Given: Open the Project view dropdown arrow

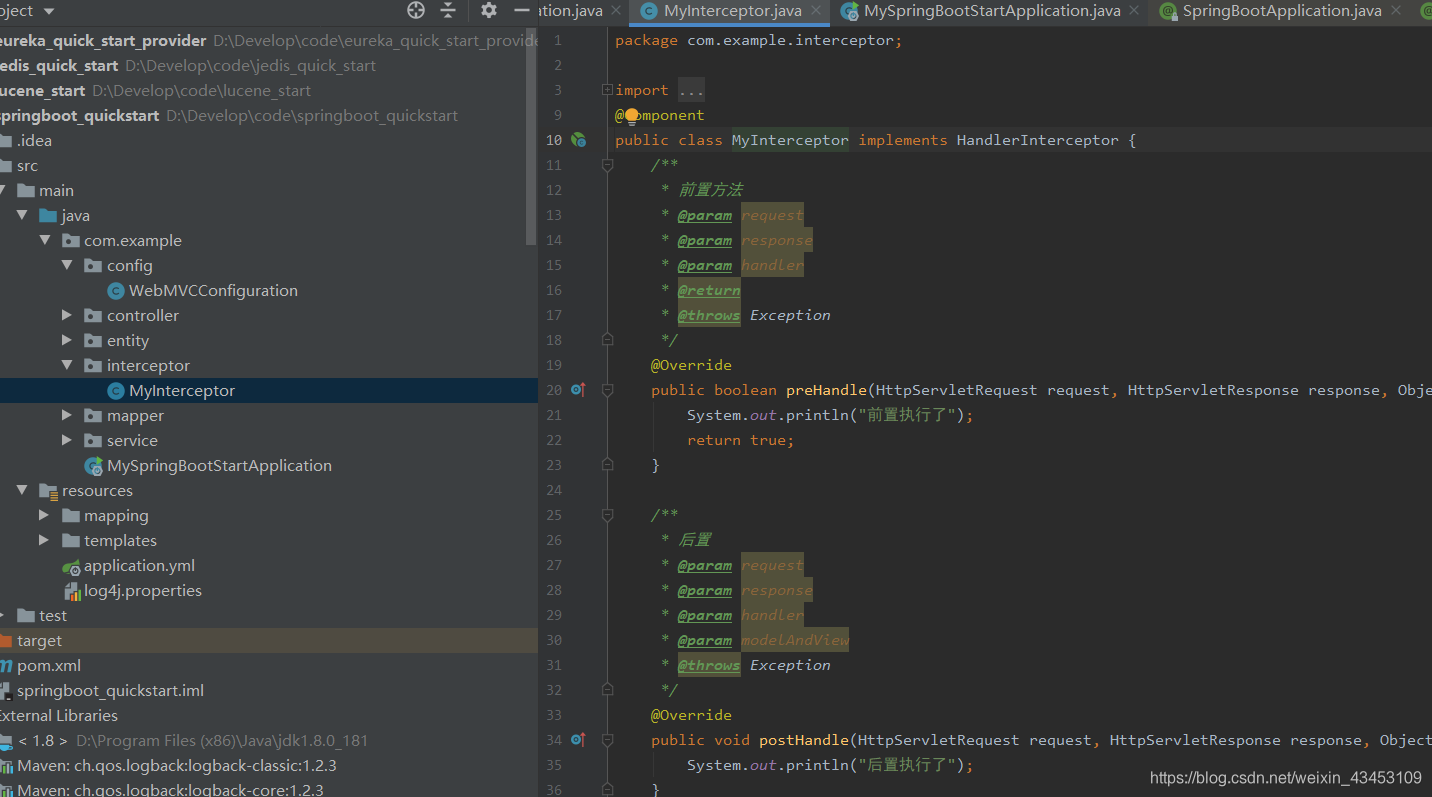Looking at the screenshot, I should point(49,11).
